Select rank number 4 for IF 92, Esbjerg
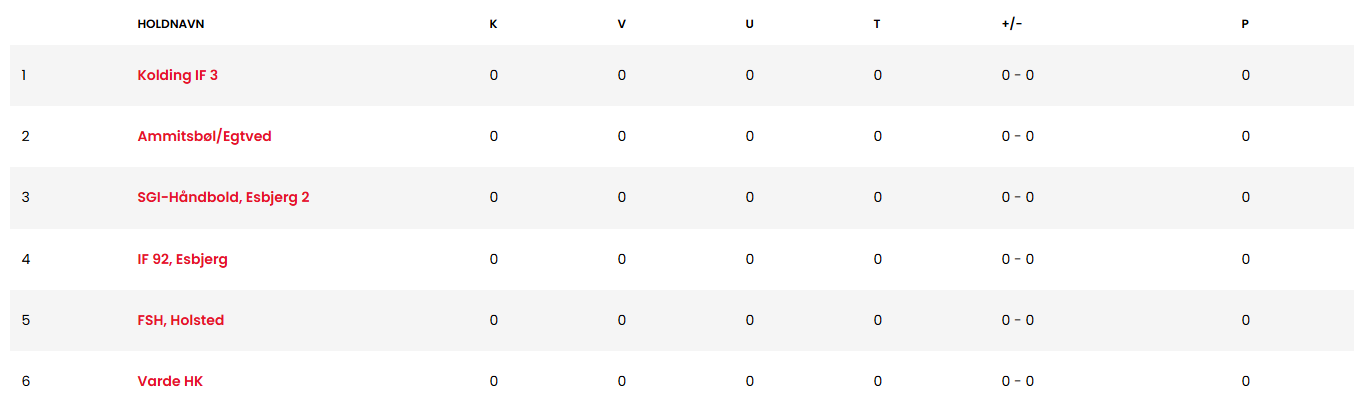This screenshot has width=1363, height=404. point(26,259)
